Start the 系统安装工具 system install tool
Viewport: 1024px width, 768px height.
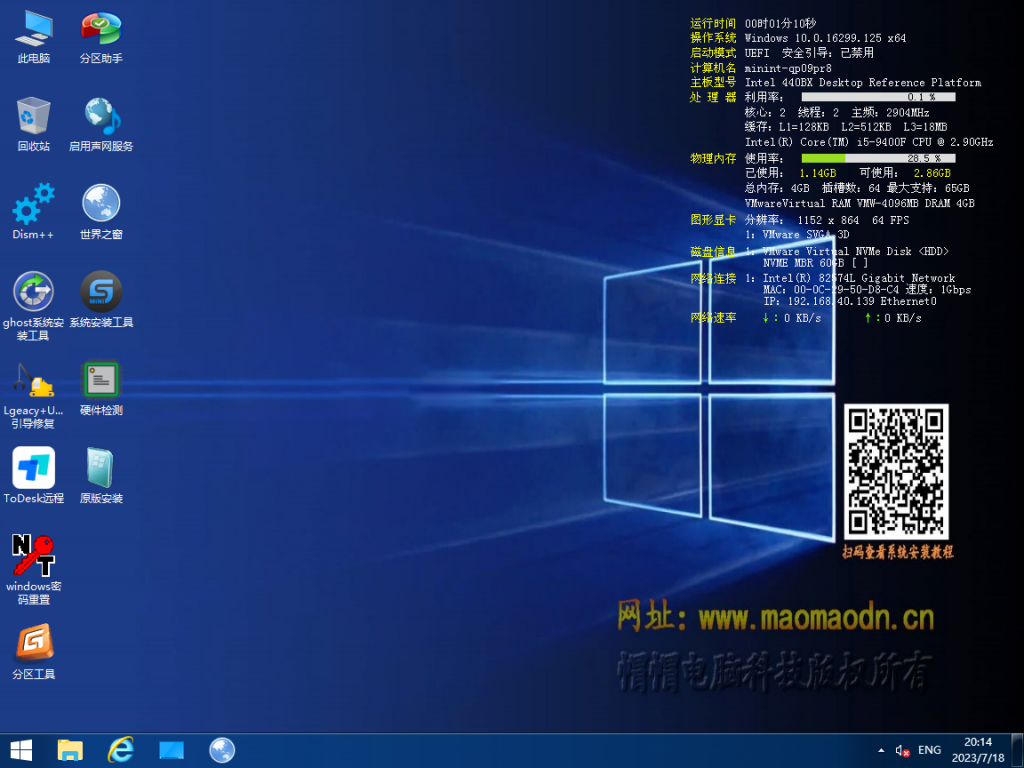click(101, 293)
